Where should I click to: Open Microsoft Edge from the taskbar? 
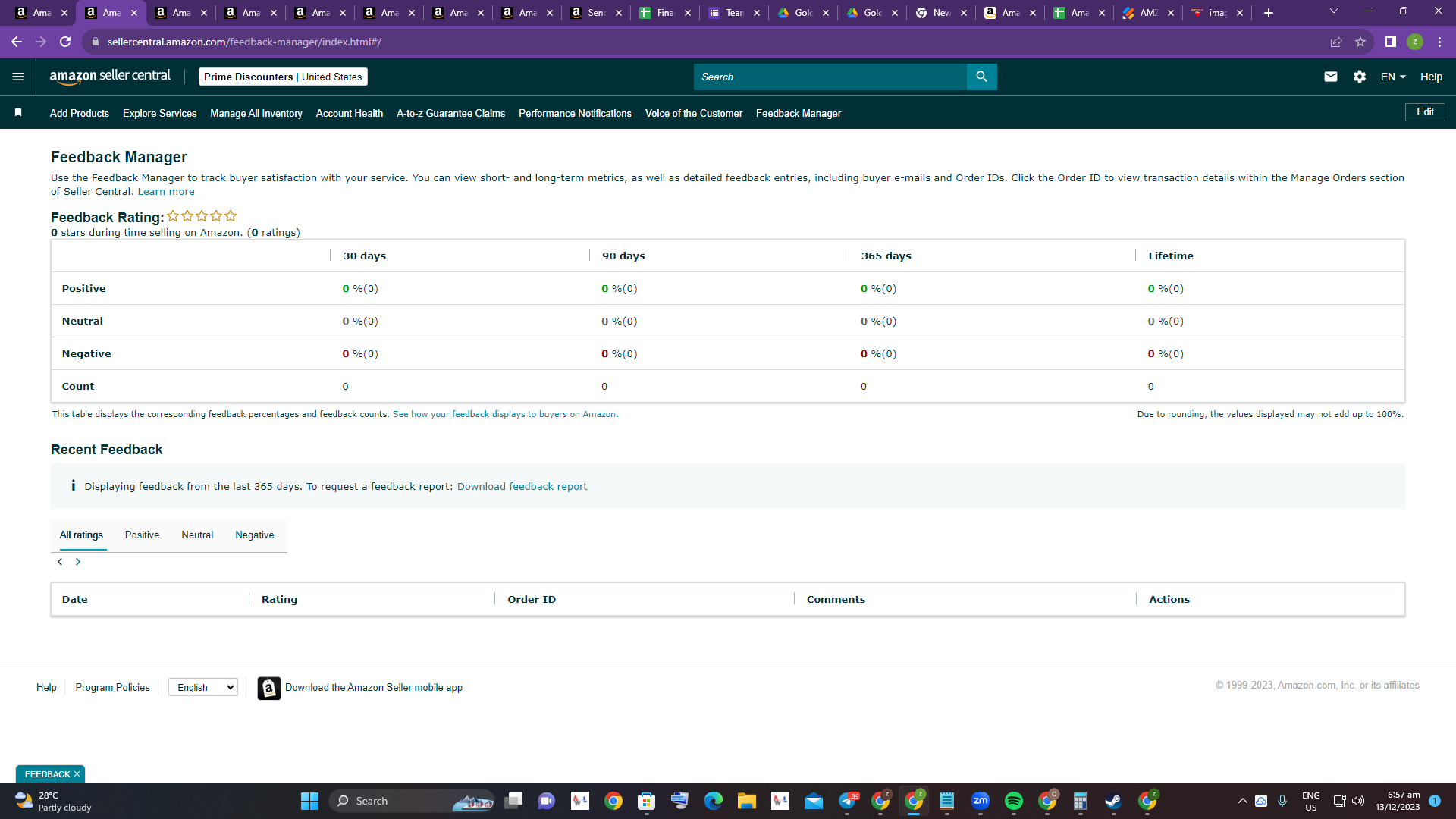(x=714, y=801)
